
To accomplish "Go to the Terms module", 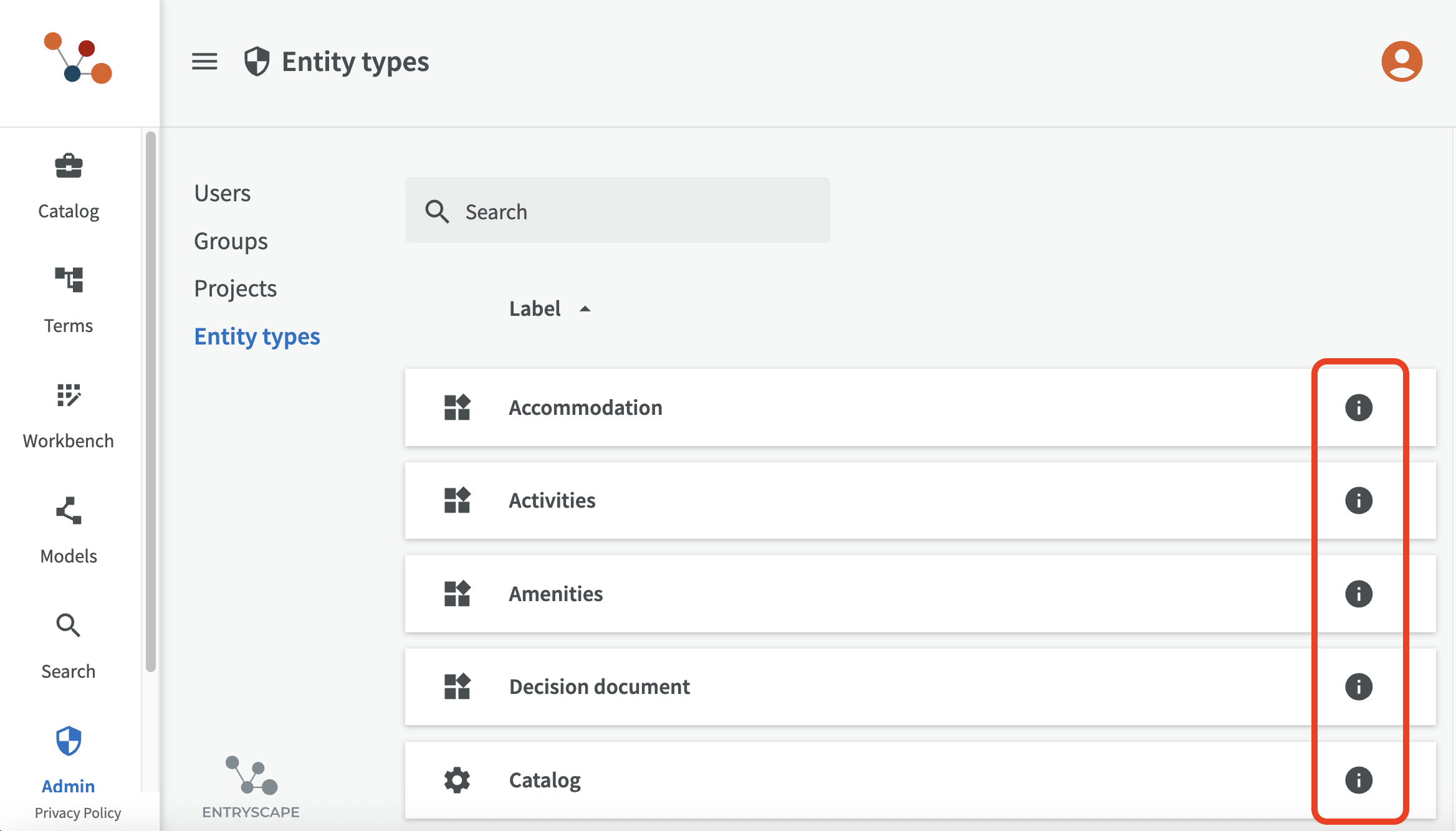I will click(69, 300).
